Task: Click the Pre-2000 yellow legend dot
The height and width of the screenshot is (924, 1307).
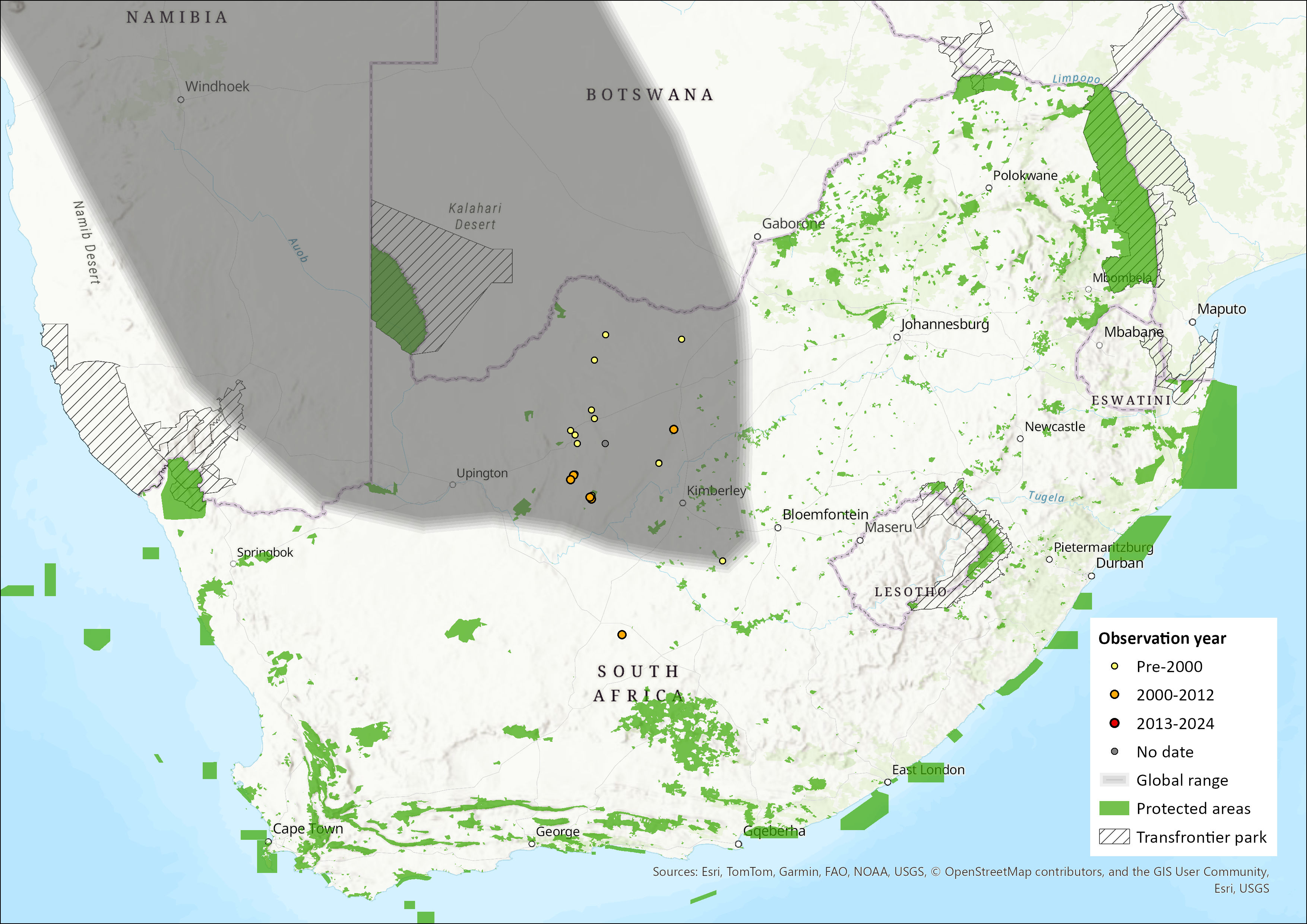Action: 1115,666
